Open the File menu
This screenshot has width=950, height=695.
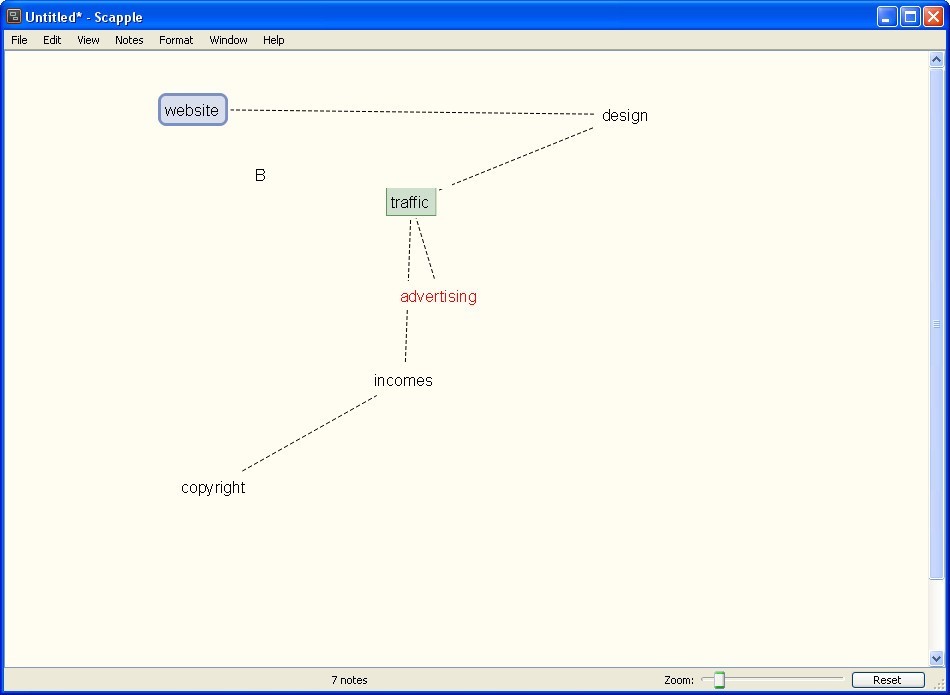(x=19, y=40)
